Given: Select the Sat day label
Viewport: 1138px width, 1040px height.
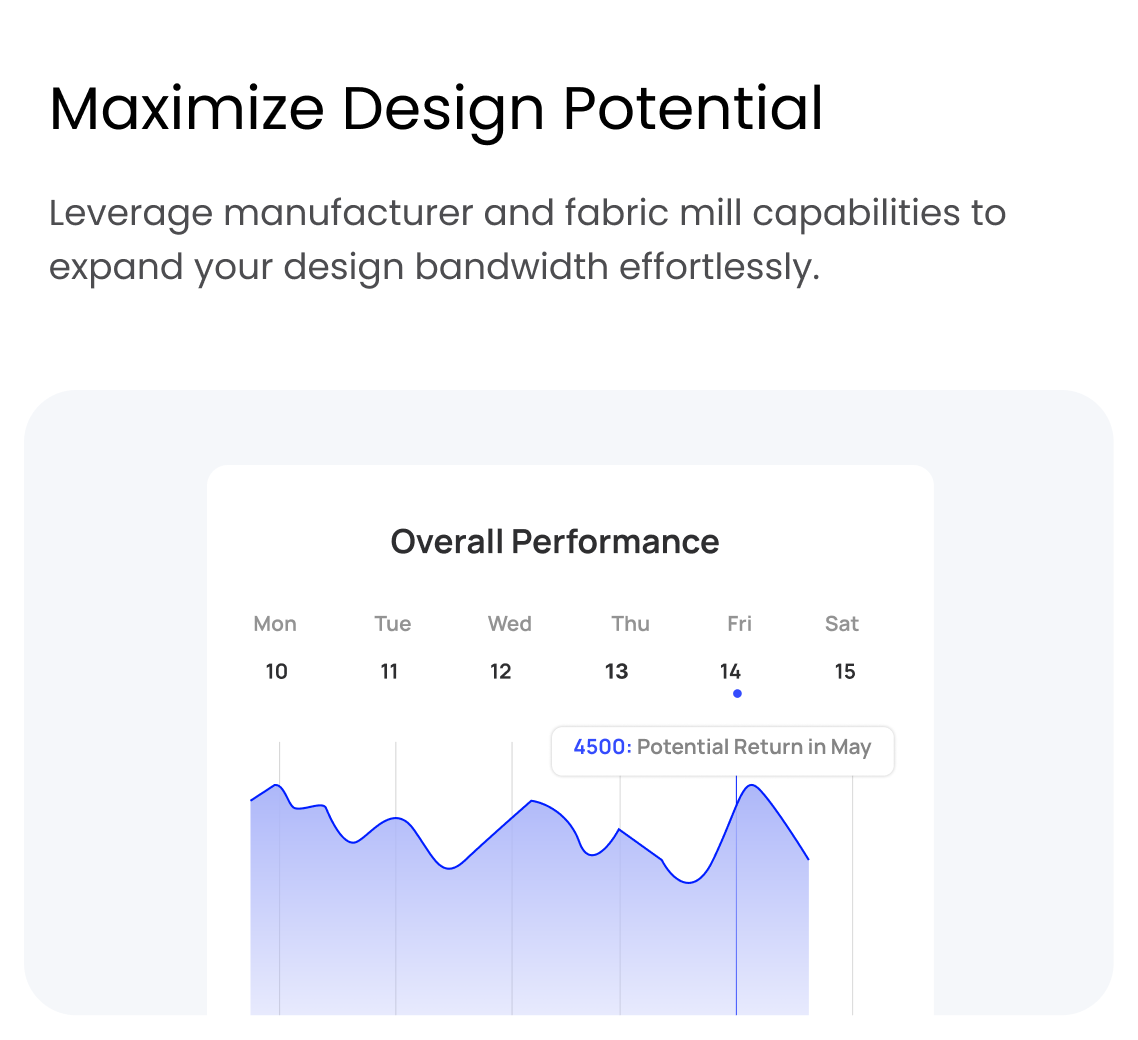Looking at the screenshot, I should [842, 624].
